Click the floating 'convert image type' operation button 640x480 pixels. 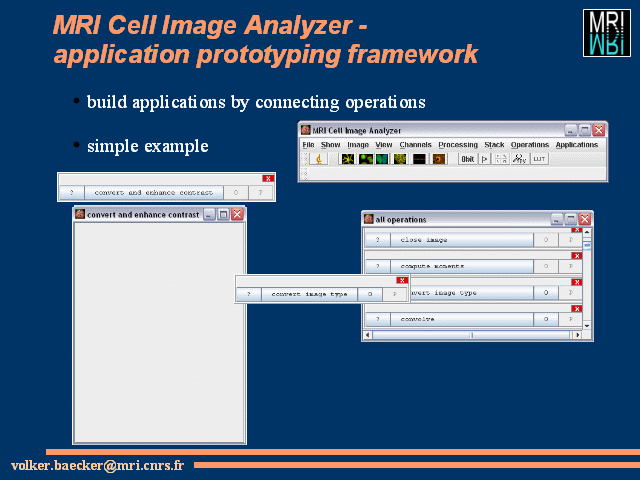[x=309, y=294]
